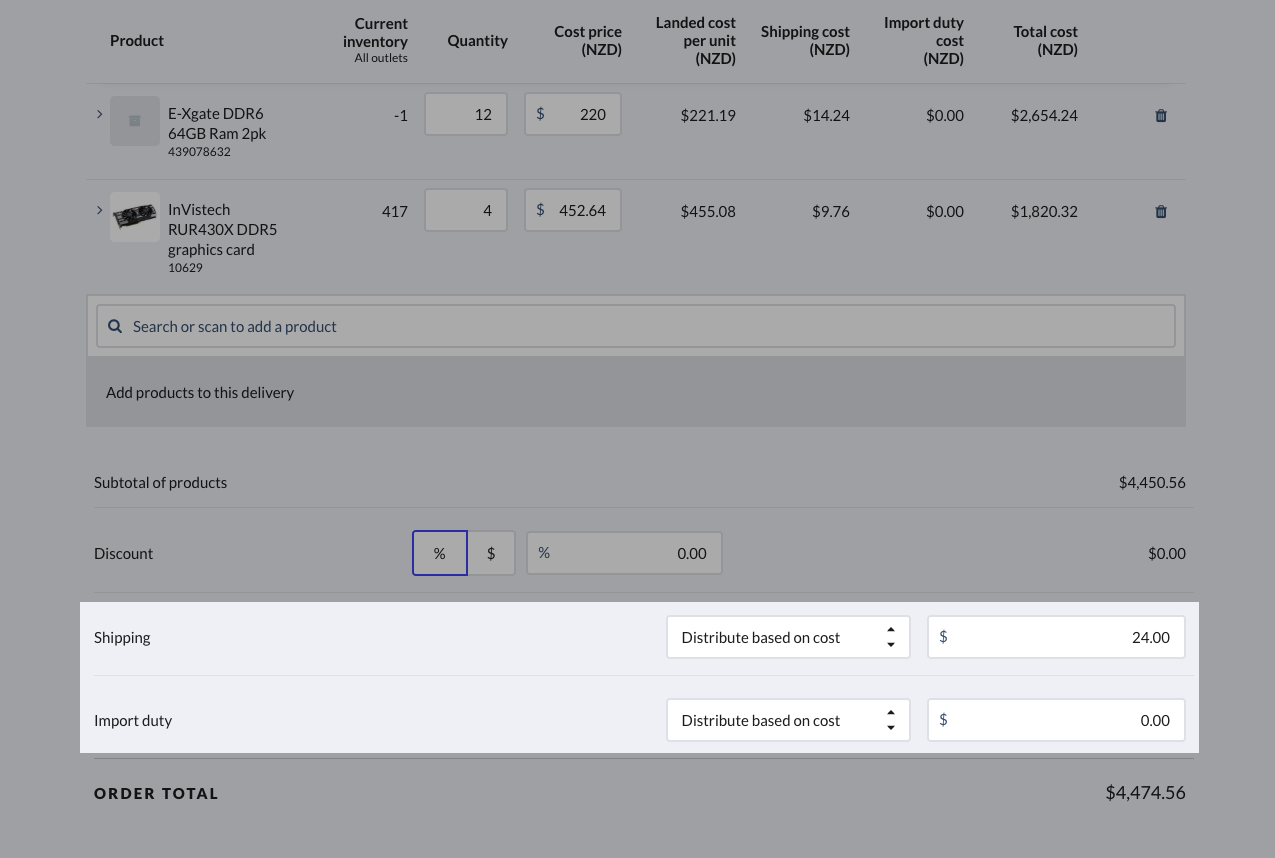Edit quantity for E-Xgate DDR6 Ram

[x=466, y=114]
